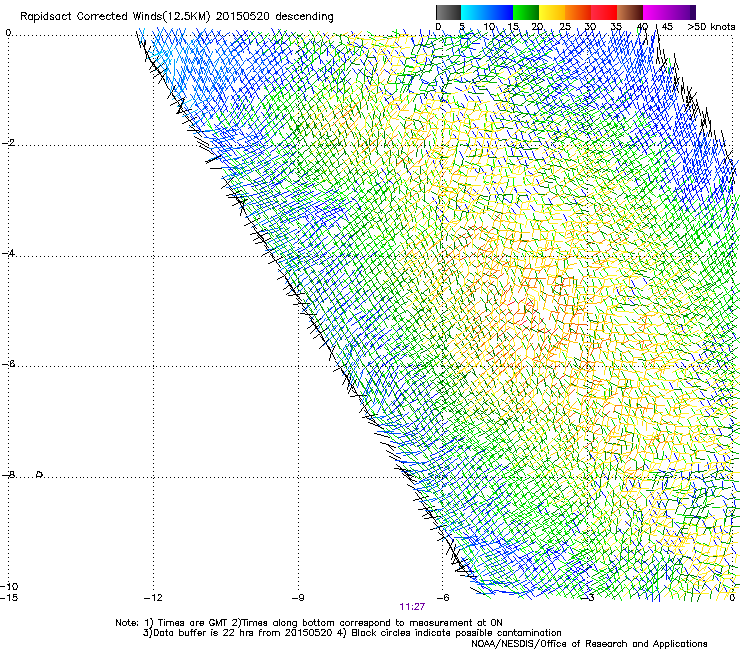Click the dark purple >50 knots swatch
Viewport: 740px width, 650px height.
[692, 12]
